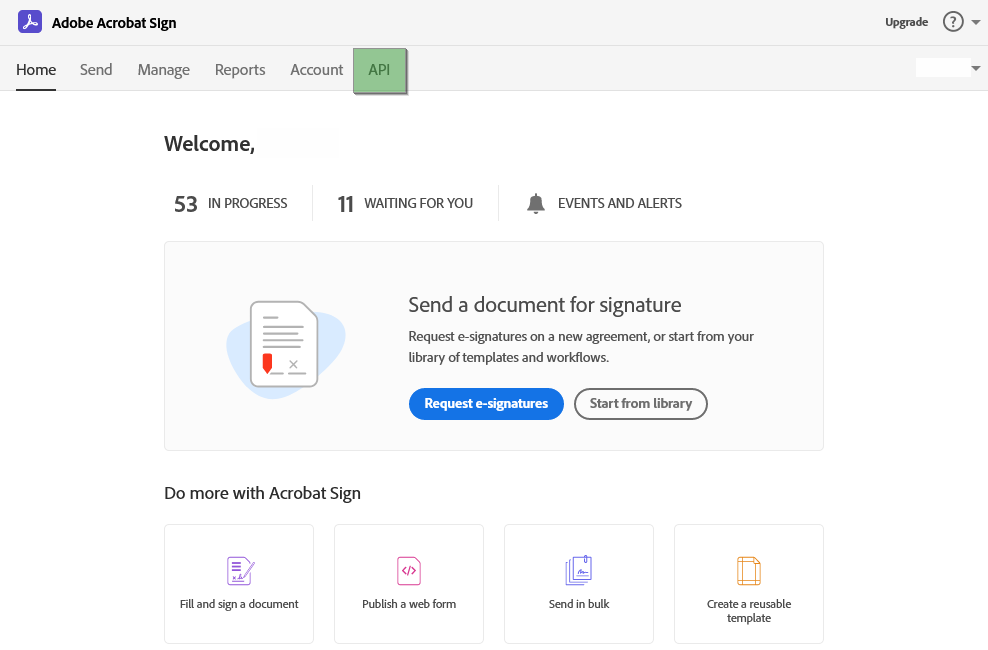Click the Send in bulk icon
The width and height of the screenshot is (988, 650).
tap(578, 571)
